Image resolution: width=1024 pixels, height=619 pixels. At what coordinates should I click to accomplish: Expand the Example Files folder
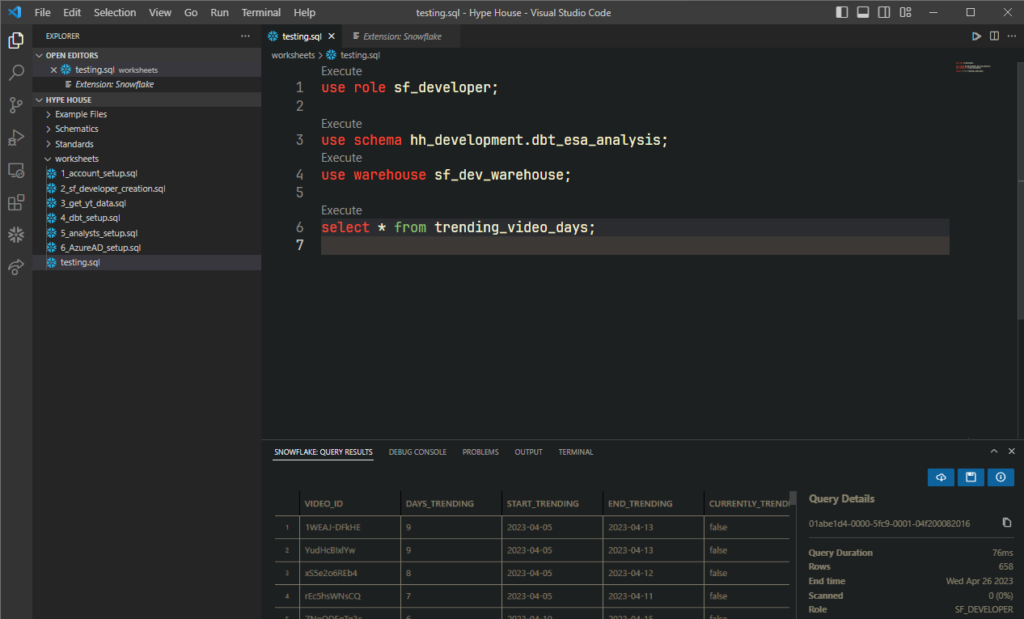tap(80, 114)
